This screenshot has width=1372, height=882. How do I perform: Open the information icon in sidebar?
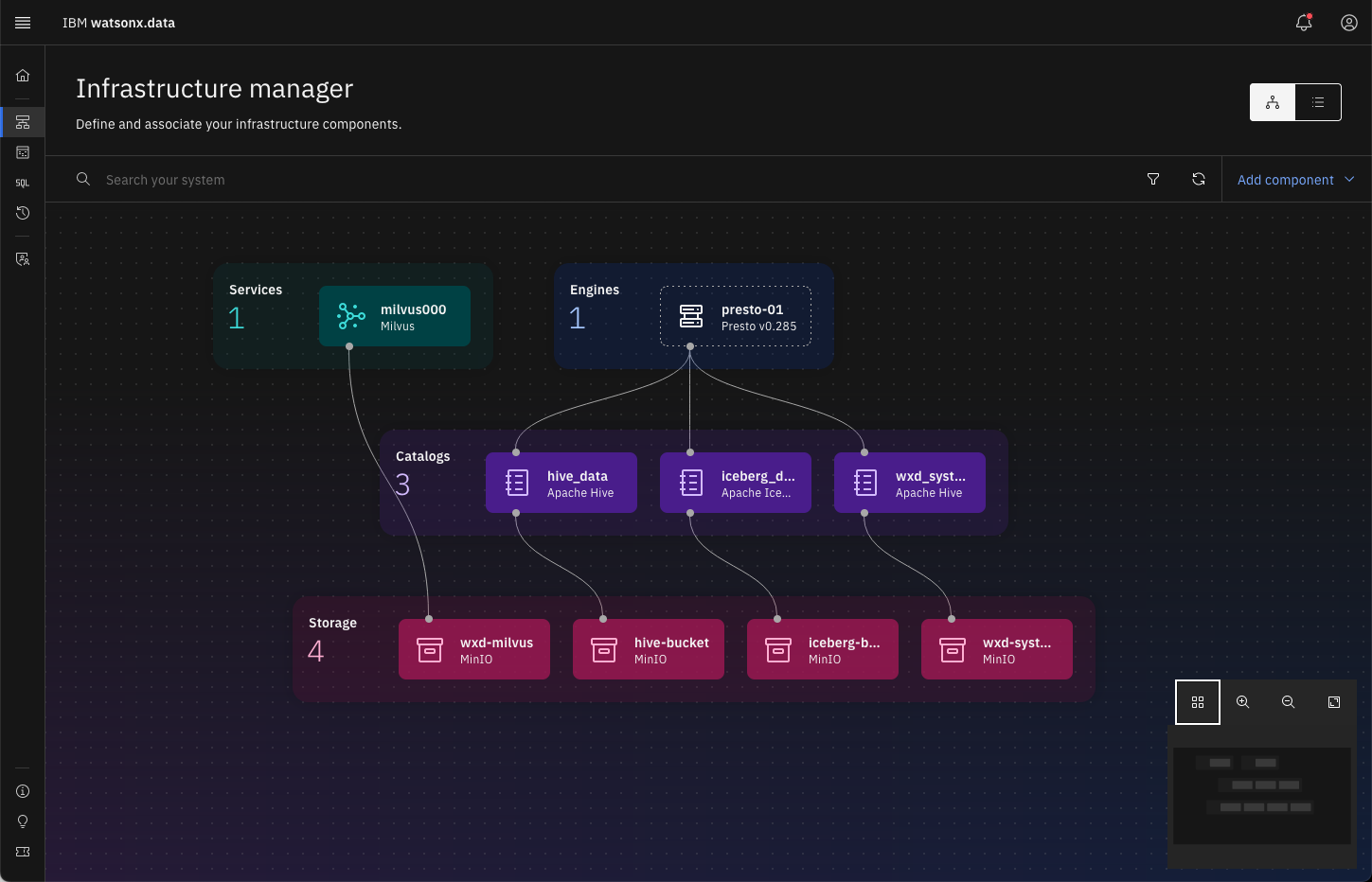point(23,791)
